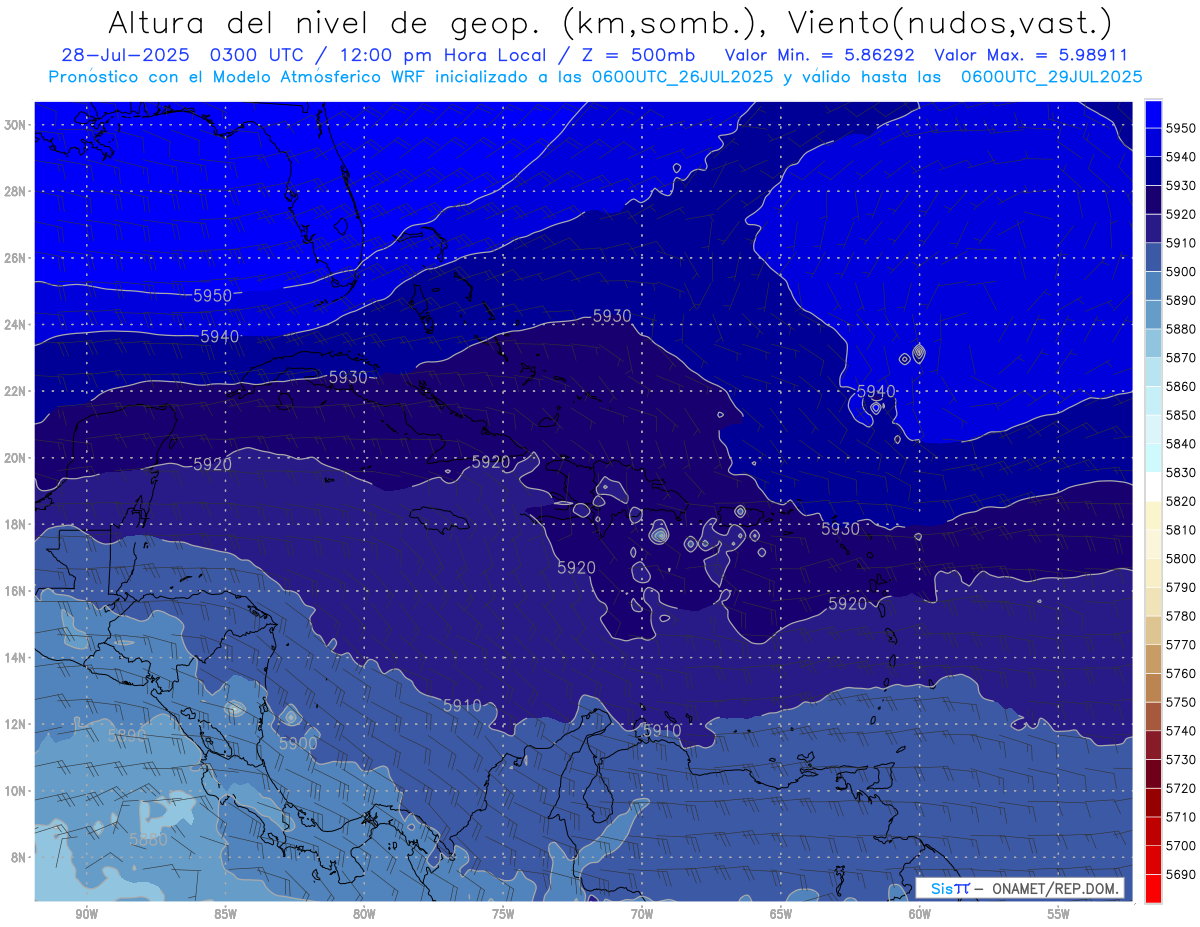Click the '60W' longitude axis label
1200x927 pixels.
coord(920,914)
